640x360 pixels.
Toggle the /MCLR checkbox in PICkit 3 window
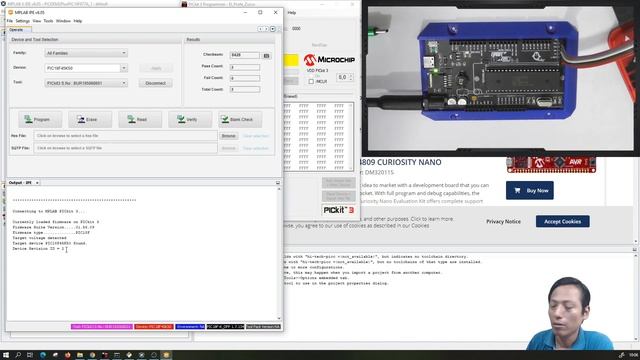pyautogui.click(x=311, y=82)
